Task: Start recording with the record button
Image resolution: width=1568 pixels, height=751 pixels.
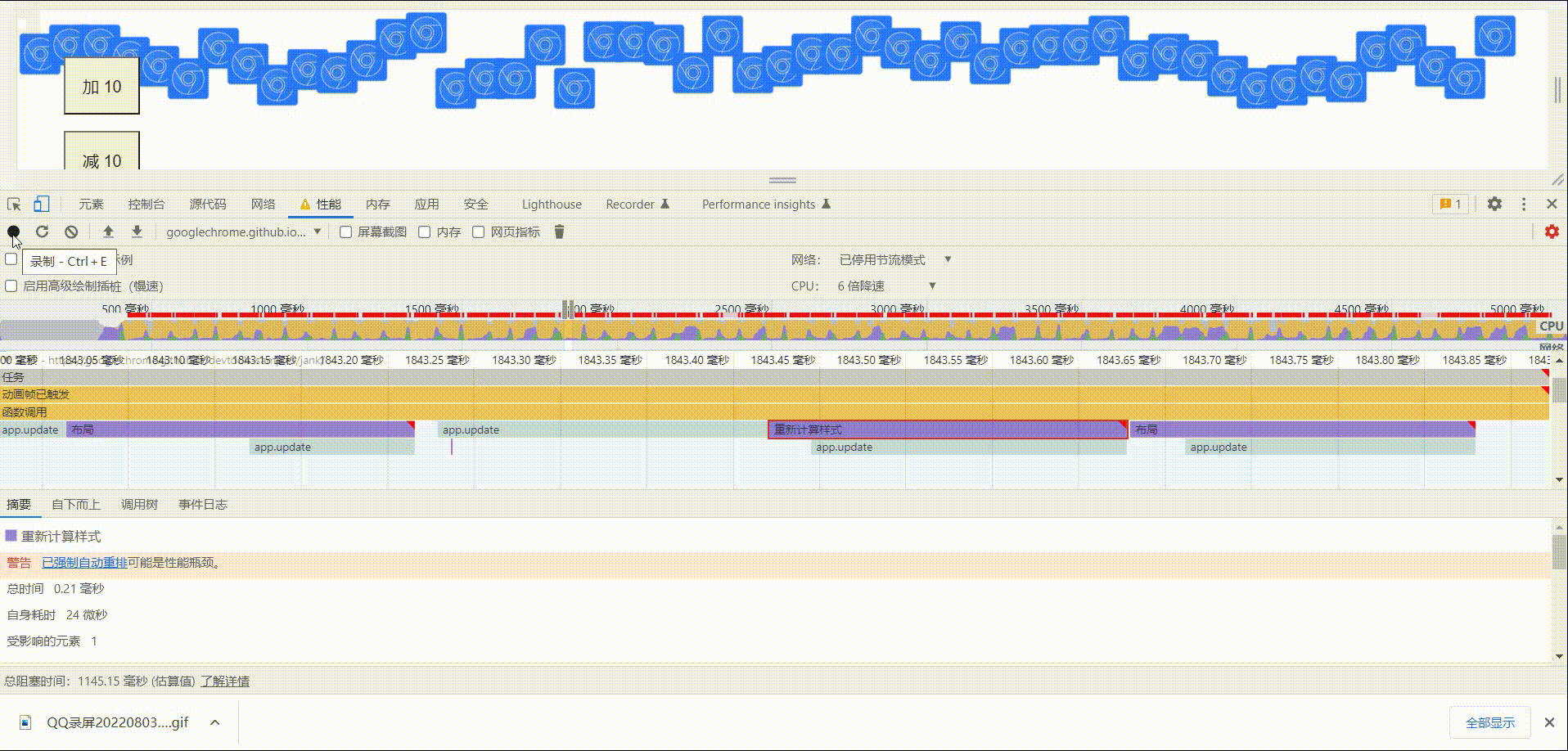Action: pos(14,232)
